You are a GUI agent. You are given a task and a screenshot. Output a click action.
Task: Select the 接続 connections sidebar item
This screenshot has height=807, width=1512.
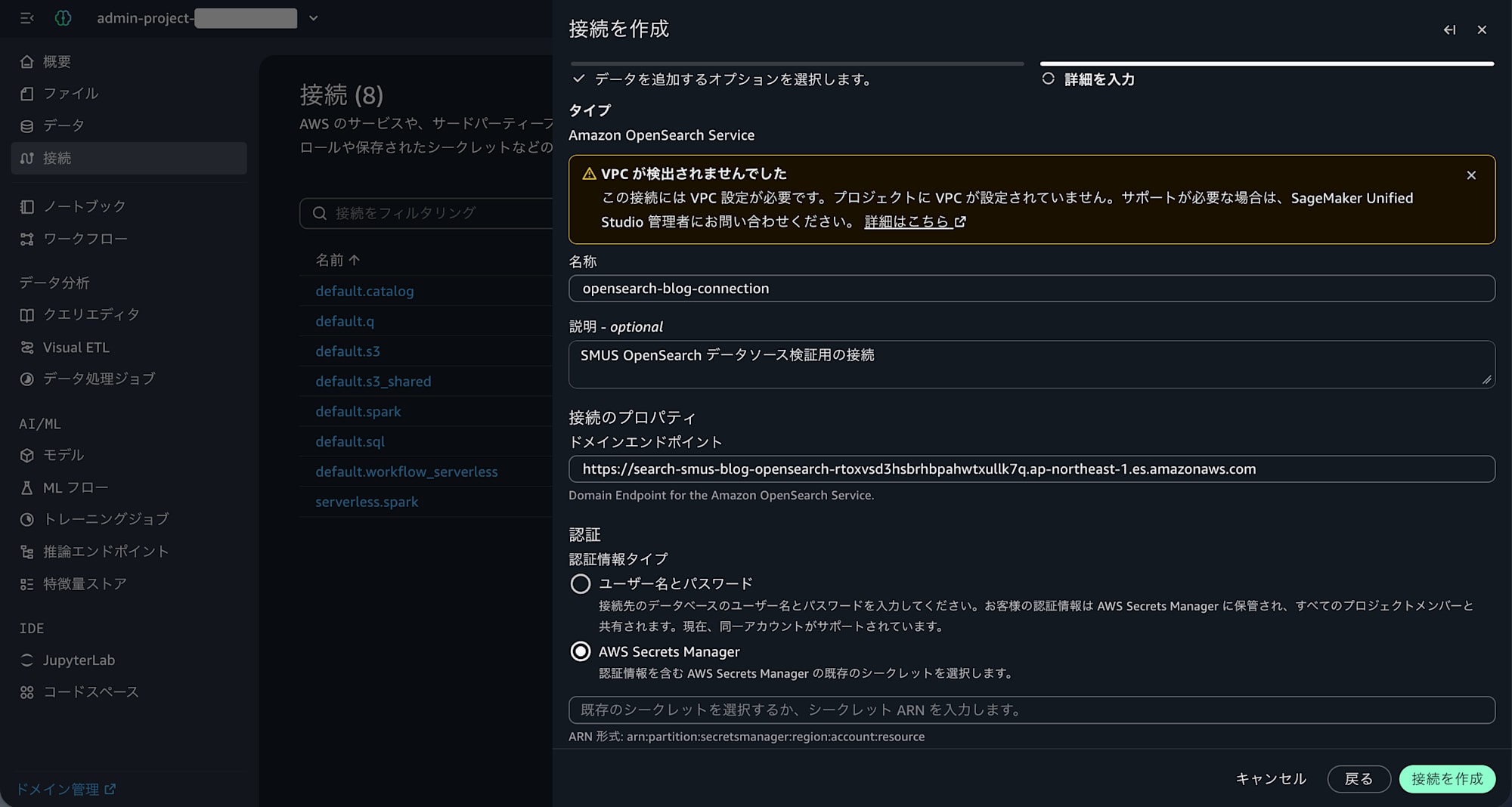[129, 158]
